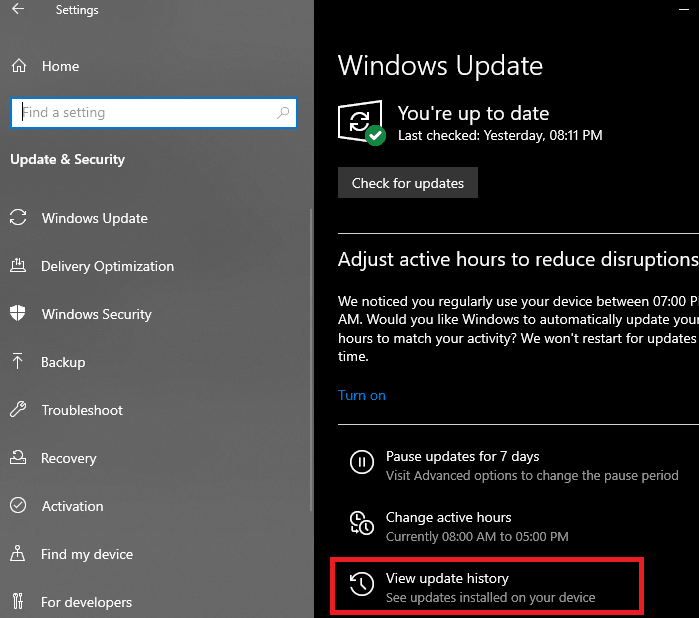
Task: Open the Recovery page
Action: coord(69,458)
